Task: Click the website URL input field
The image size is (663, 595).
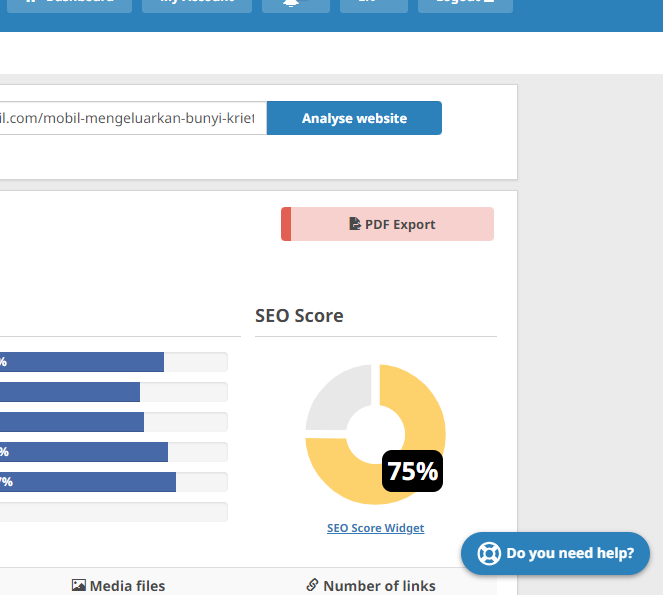Action: [x=133, y=118]
